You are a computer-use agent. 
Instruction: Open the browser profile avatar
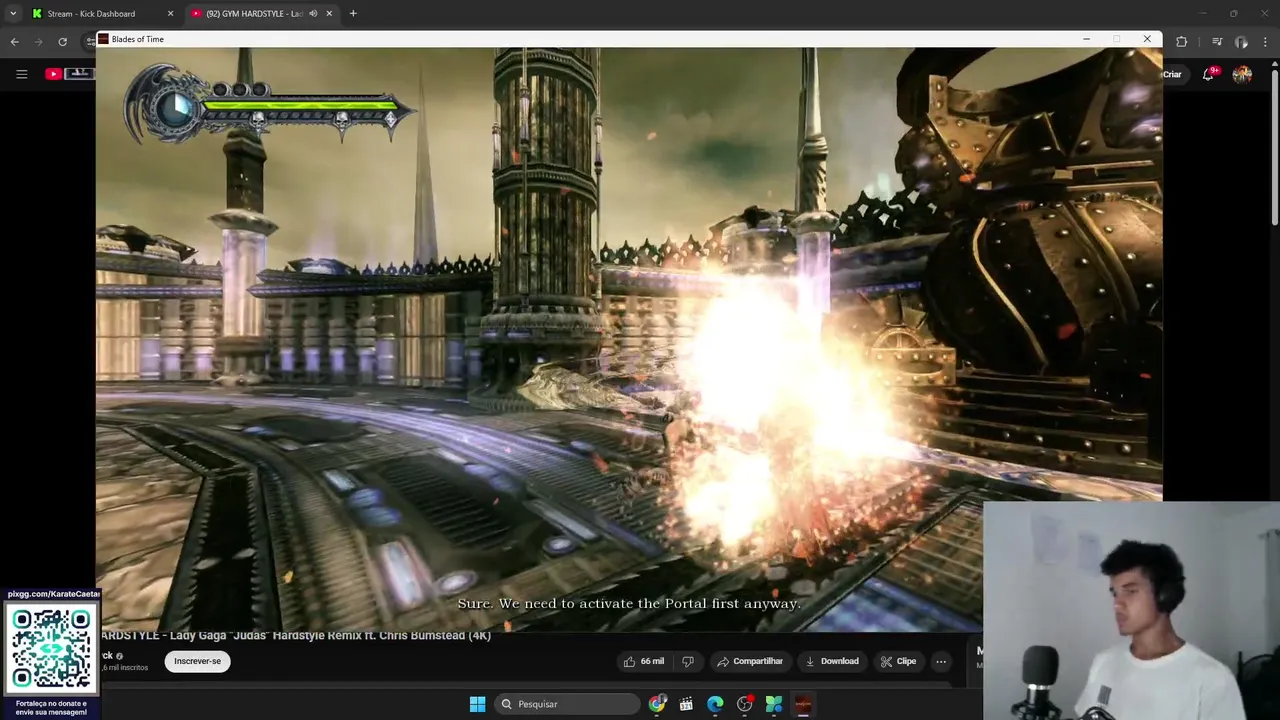tap(1241, 41)
